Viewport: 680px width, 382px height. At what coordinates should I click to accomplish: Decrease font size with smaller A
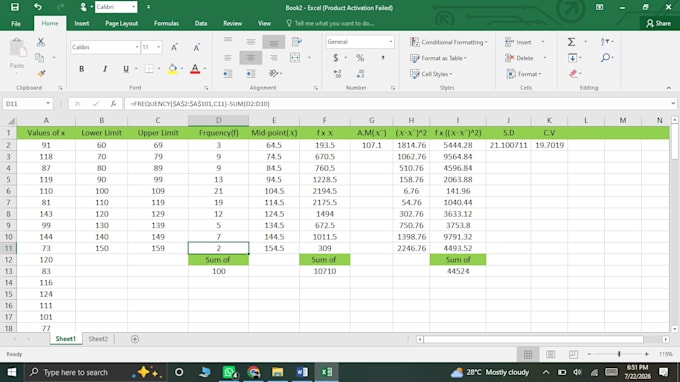[196, 47]
